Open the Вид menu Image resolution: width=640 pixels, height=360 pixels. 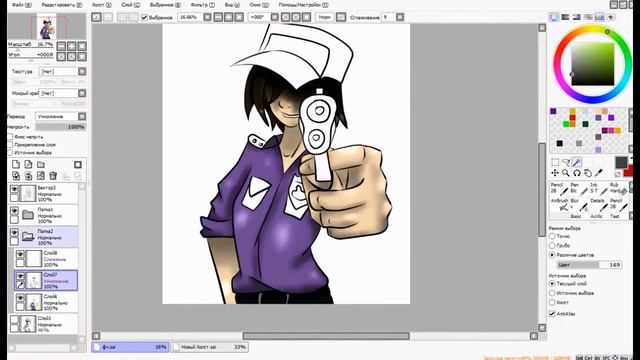[x=232, y=5]
